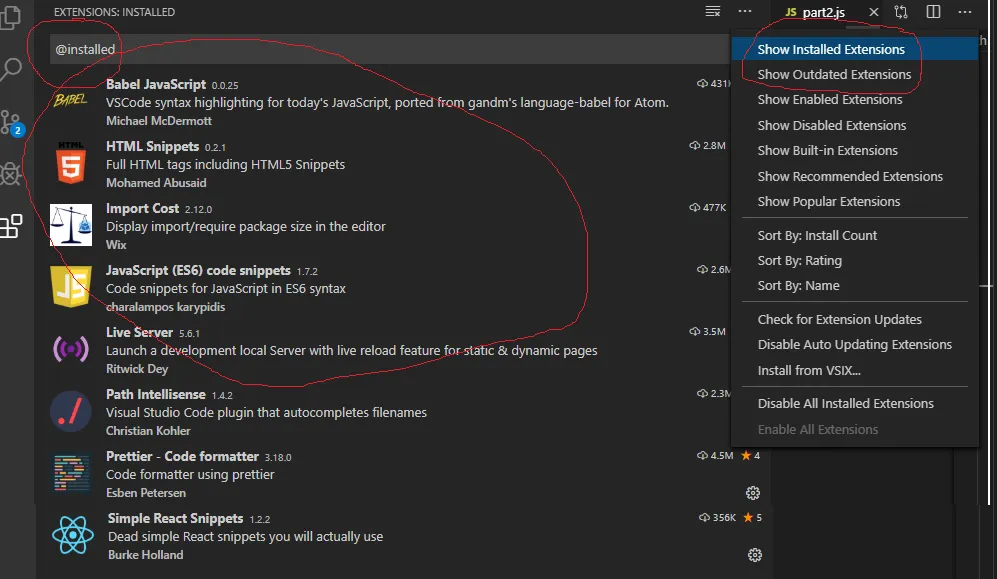Click Disable Auto Updating Extensions

[x=855, y=344]
